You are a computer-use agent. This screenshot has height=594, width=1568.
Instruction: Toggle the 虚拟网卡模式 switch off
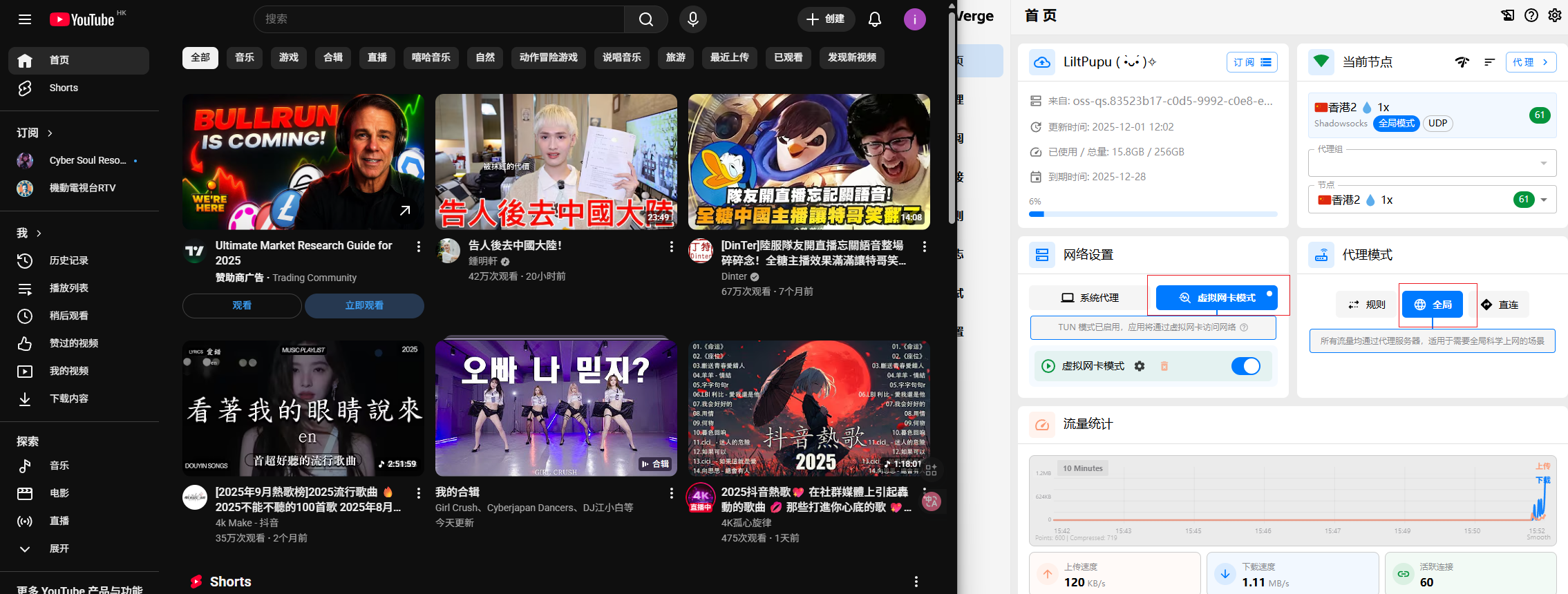(1245, 366)
